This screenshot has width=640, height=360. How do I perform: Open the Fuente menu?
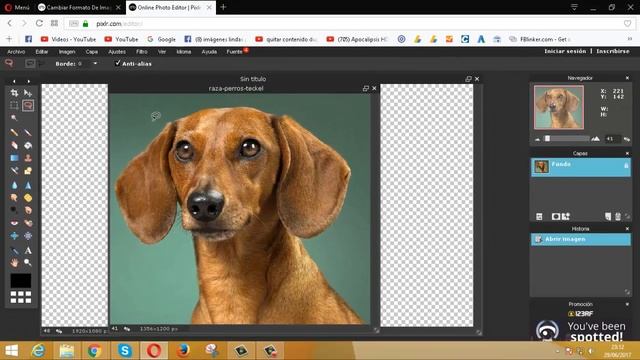(235, 52)
